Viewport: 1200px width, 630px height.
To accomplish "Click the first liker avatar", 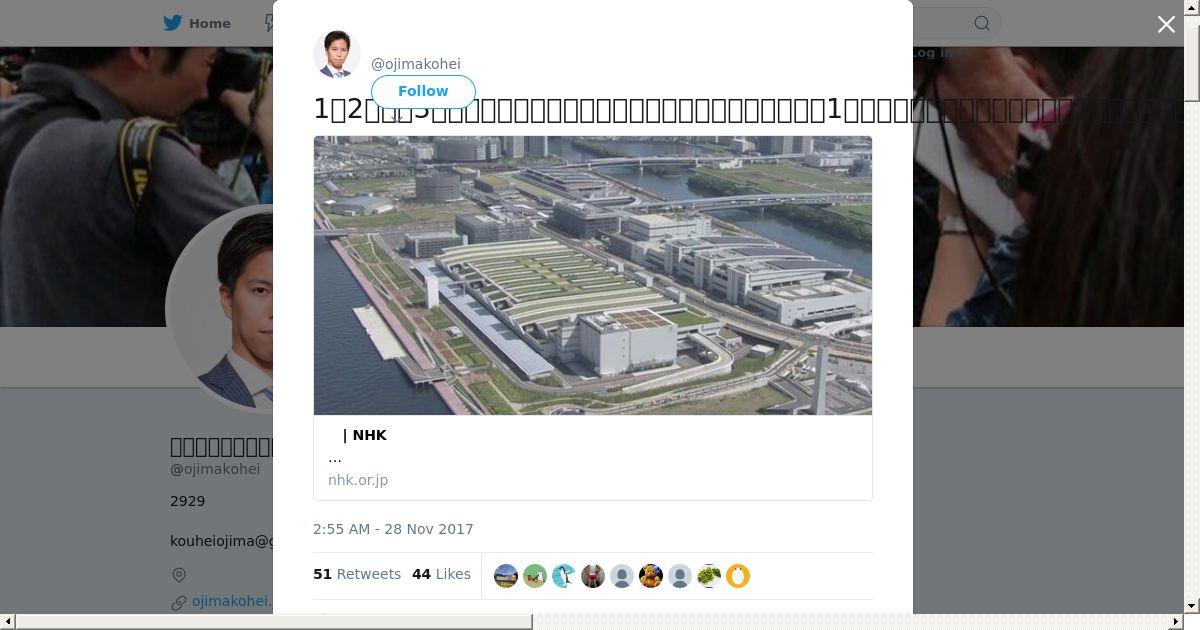I will click(506, 576).
